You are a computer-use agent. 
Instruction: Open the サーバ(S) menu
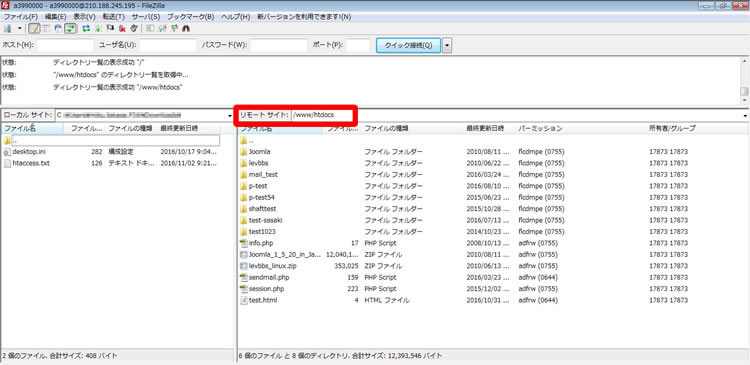click(x=146, y=17)
